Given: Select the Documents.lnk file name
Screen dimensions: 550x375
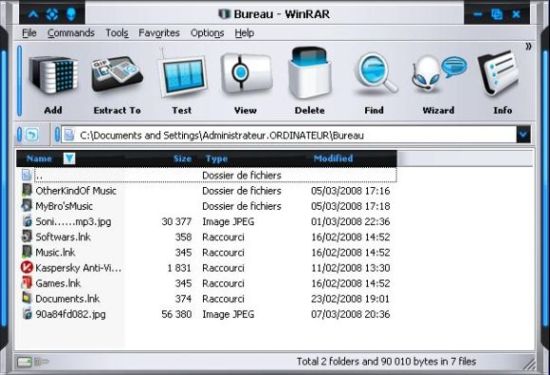Looking at the screenshot, I should [x=67, y=299].
